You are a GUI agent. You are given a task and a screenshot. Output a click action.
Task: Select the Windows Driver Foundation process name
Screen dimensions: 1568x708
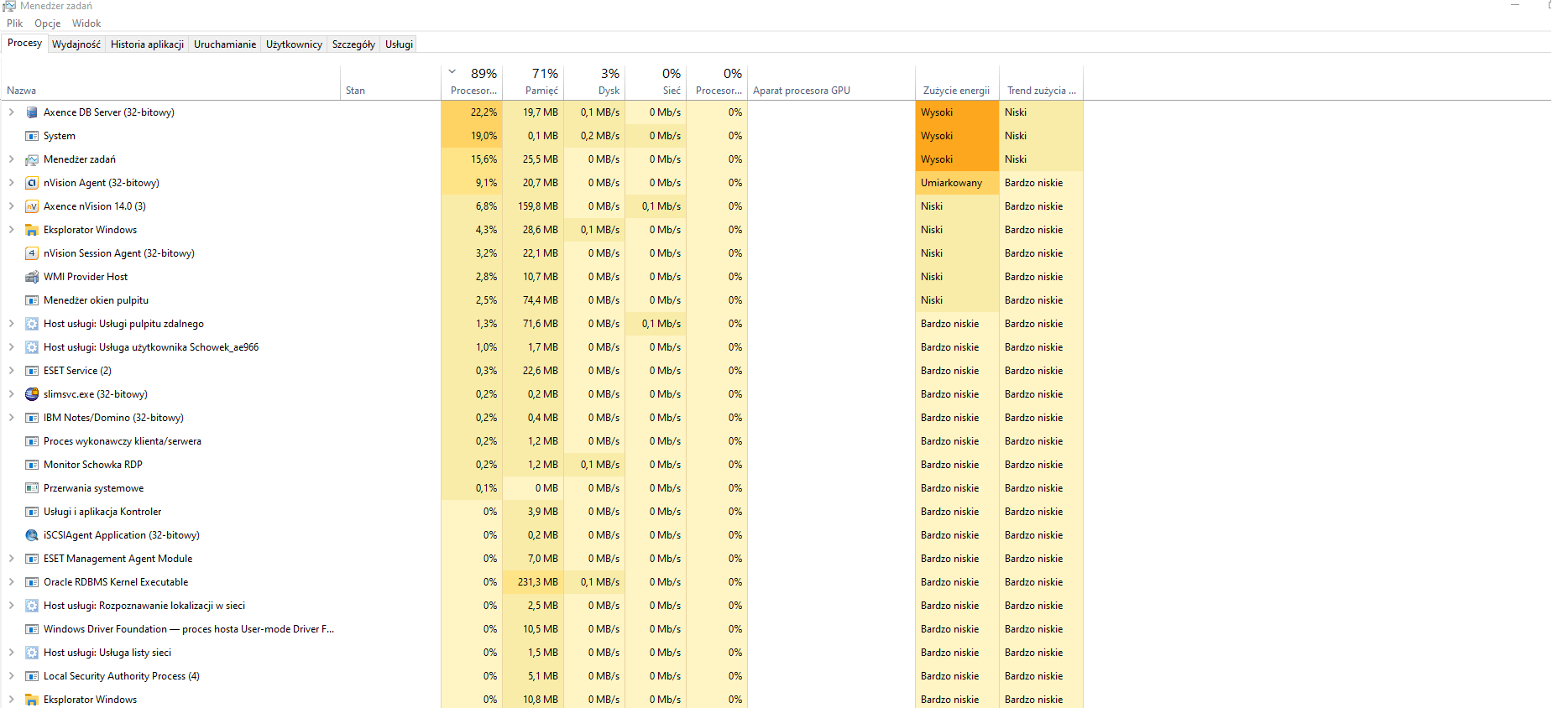coord(189,629)
